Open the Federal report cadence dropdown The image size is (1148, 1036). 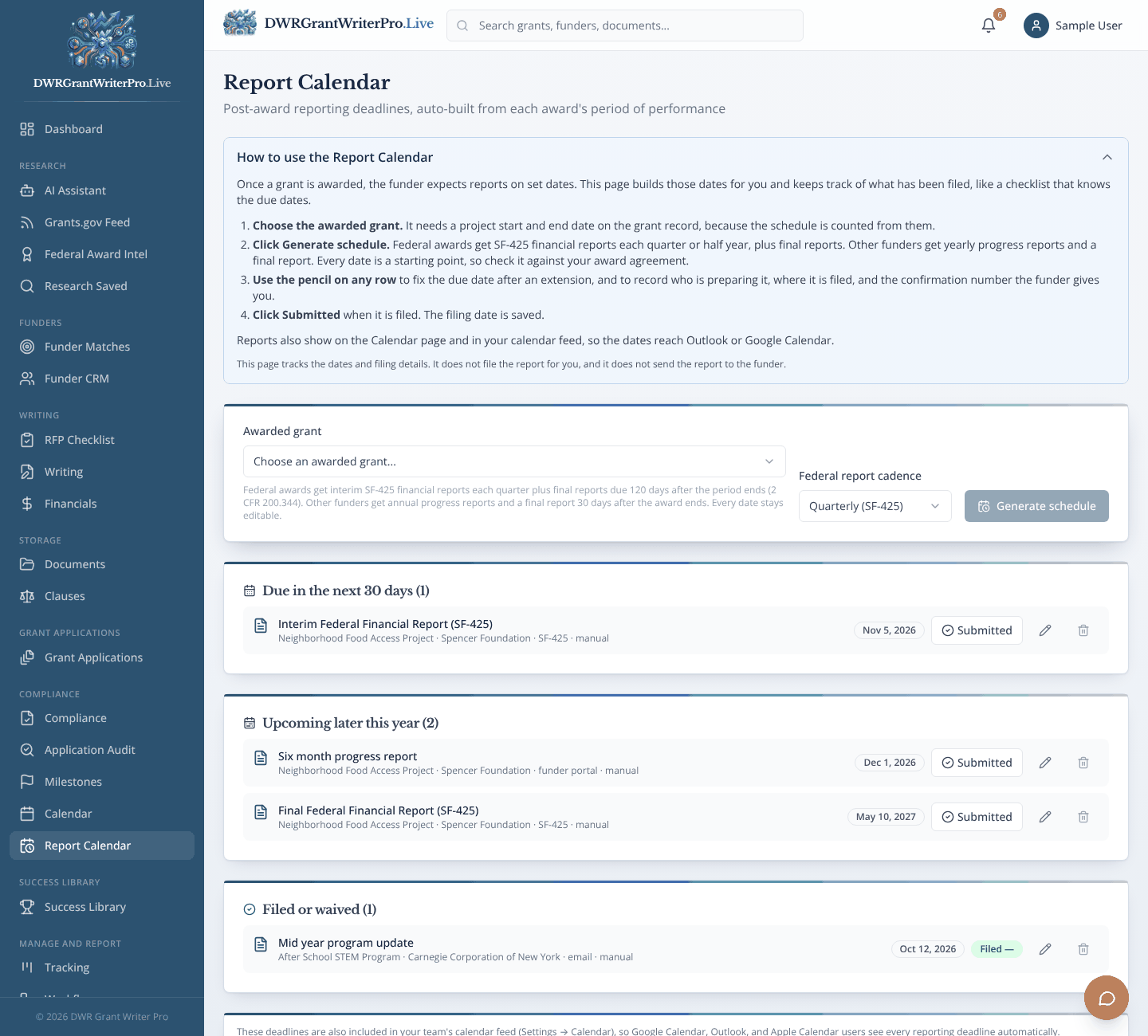click(x=875, y=506)
